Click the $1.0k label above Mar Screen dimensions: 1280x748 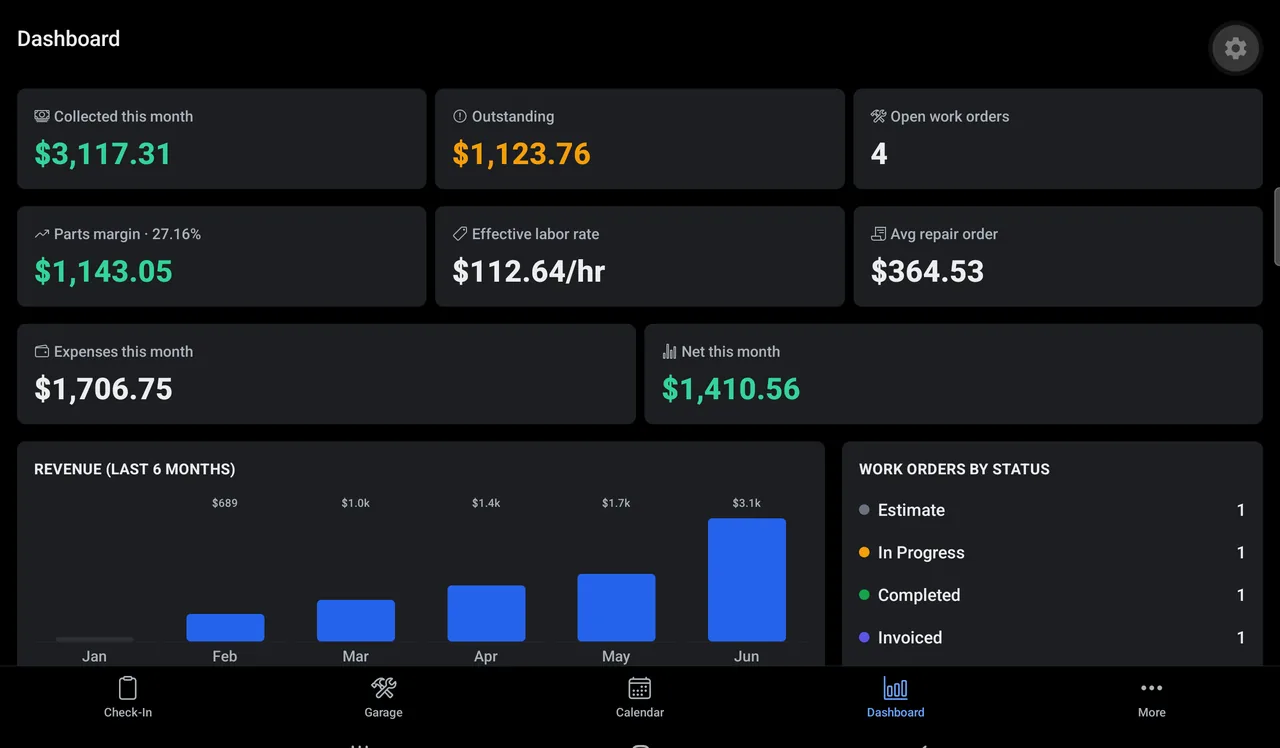356,503
